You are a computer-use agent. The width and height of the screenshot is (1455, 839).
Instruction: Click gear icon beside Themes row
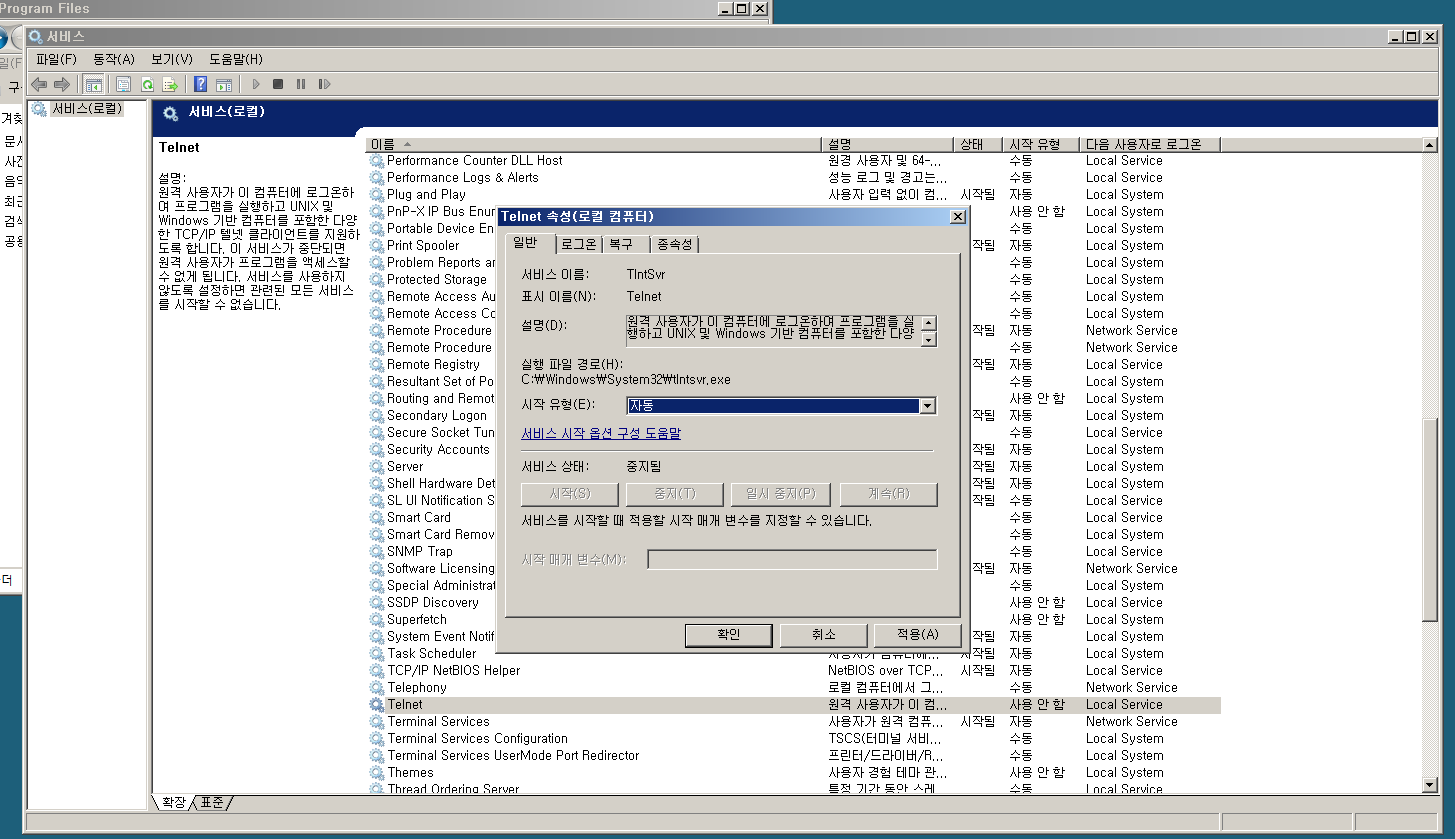(377, 772)
